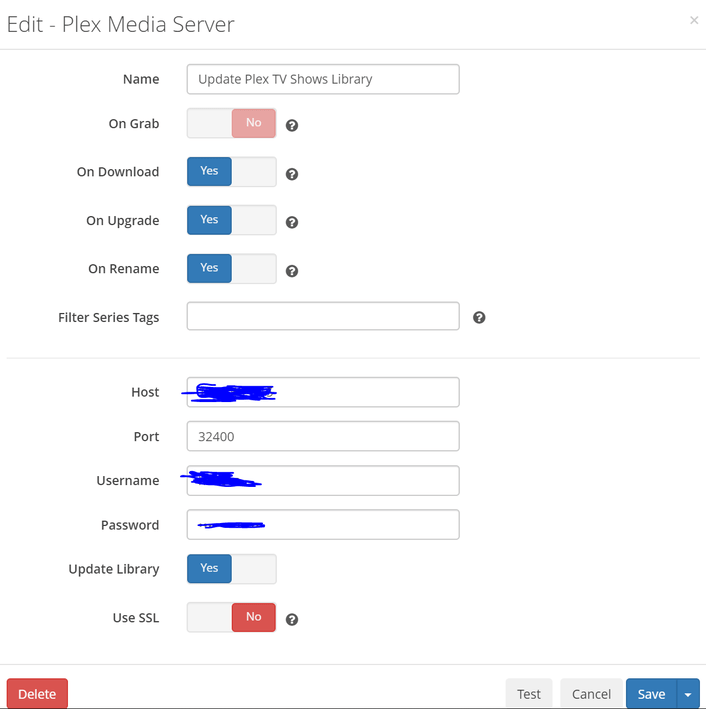Open the On Upgrade help icon
706x709 pixels.
click(x=292, y=222)
